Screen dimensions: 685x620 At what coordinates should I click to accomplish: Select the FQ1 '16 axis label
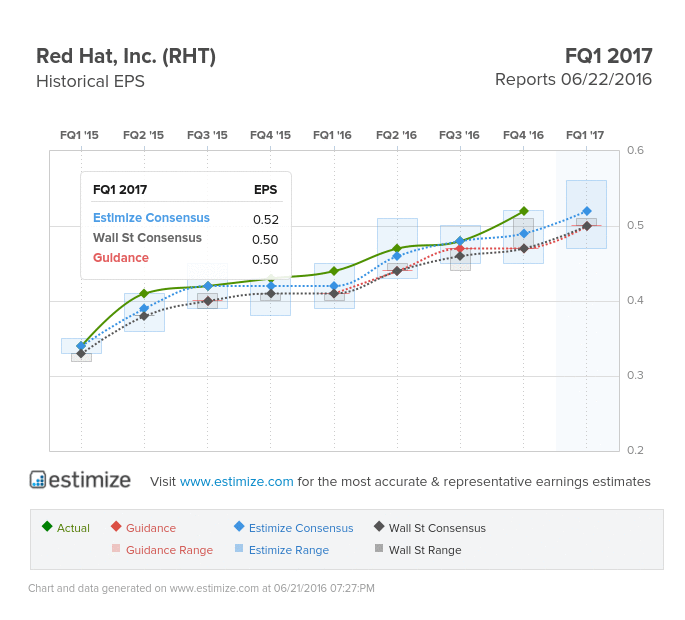point(332,135)
